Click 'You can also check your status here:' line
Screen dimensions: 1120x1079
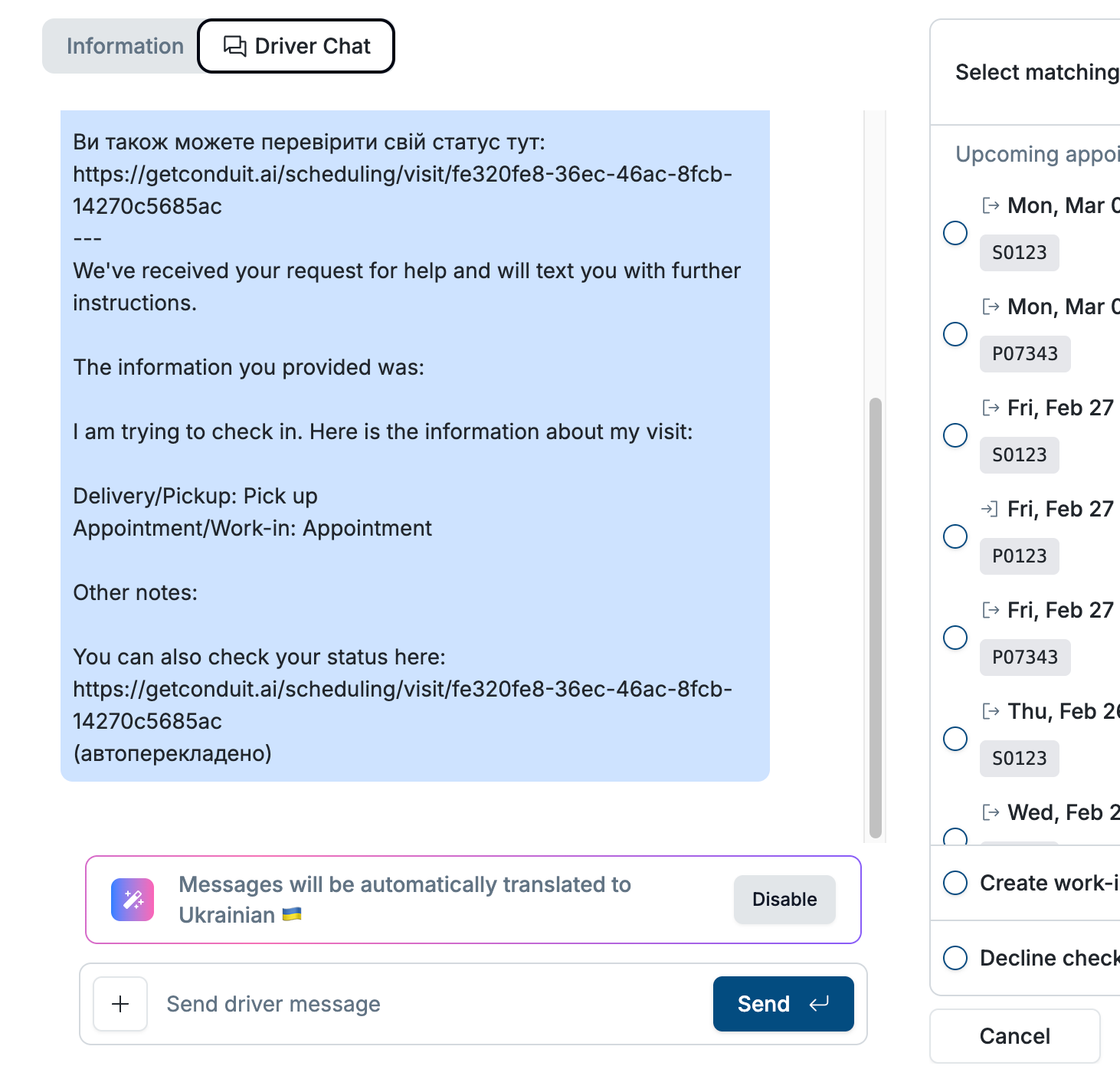[259, 657]
